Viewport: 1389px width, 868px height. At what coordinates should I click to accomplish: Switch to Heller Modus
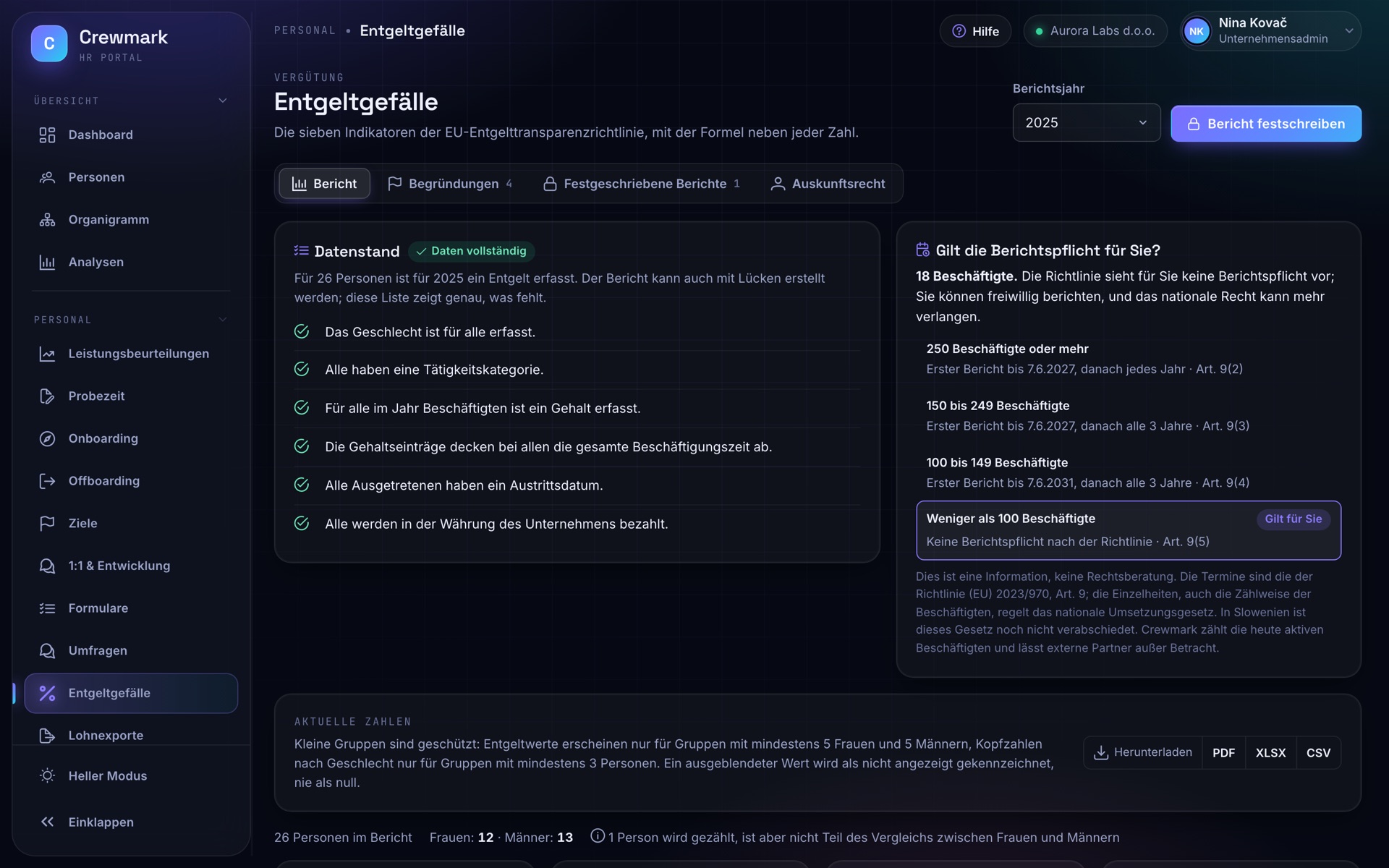tap(131, 776)
